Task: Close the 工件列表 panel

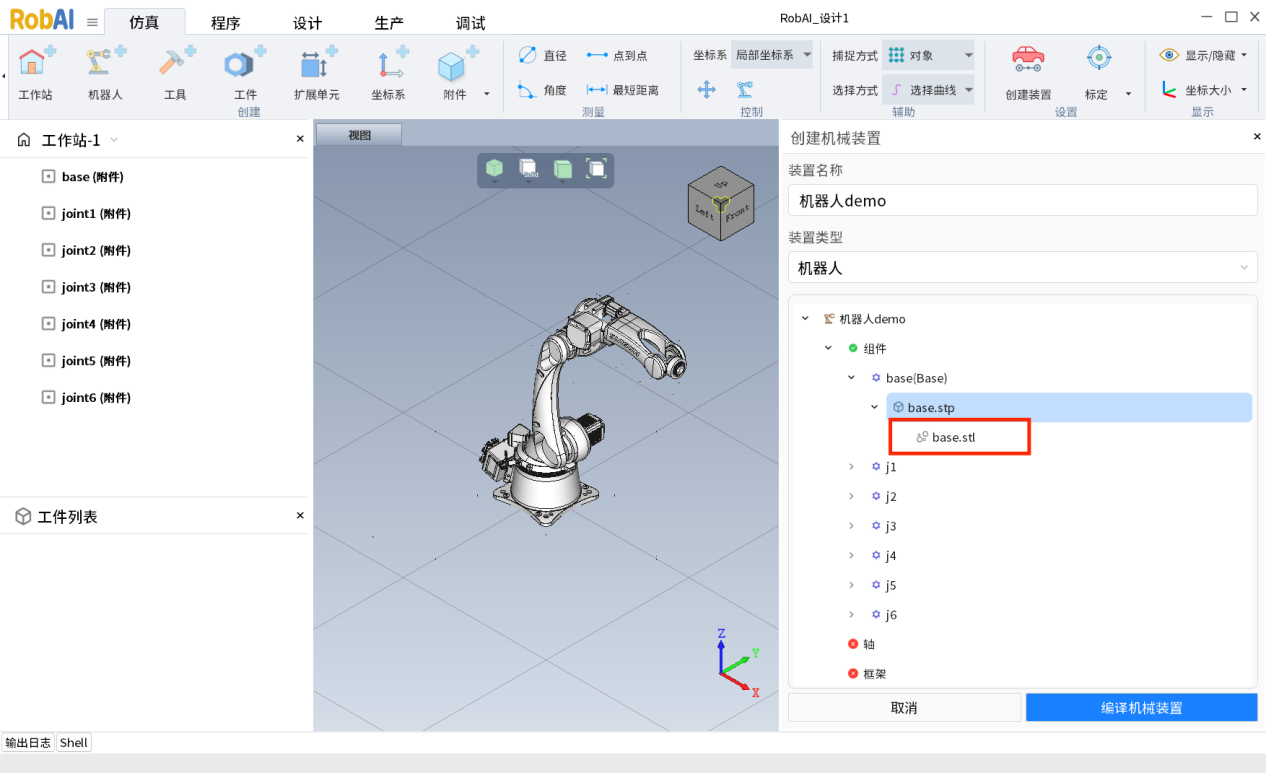Action: coord(300,515)
